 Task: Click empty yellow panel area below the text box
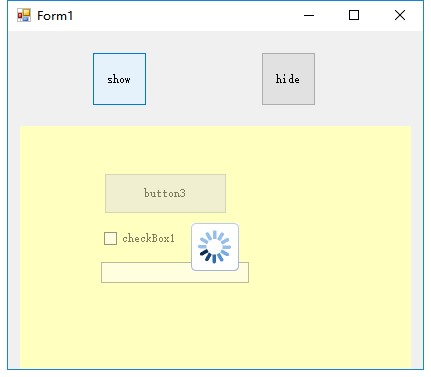[x=215, y=325]
